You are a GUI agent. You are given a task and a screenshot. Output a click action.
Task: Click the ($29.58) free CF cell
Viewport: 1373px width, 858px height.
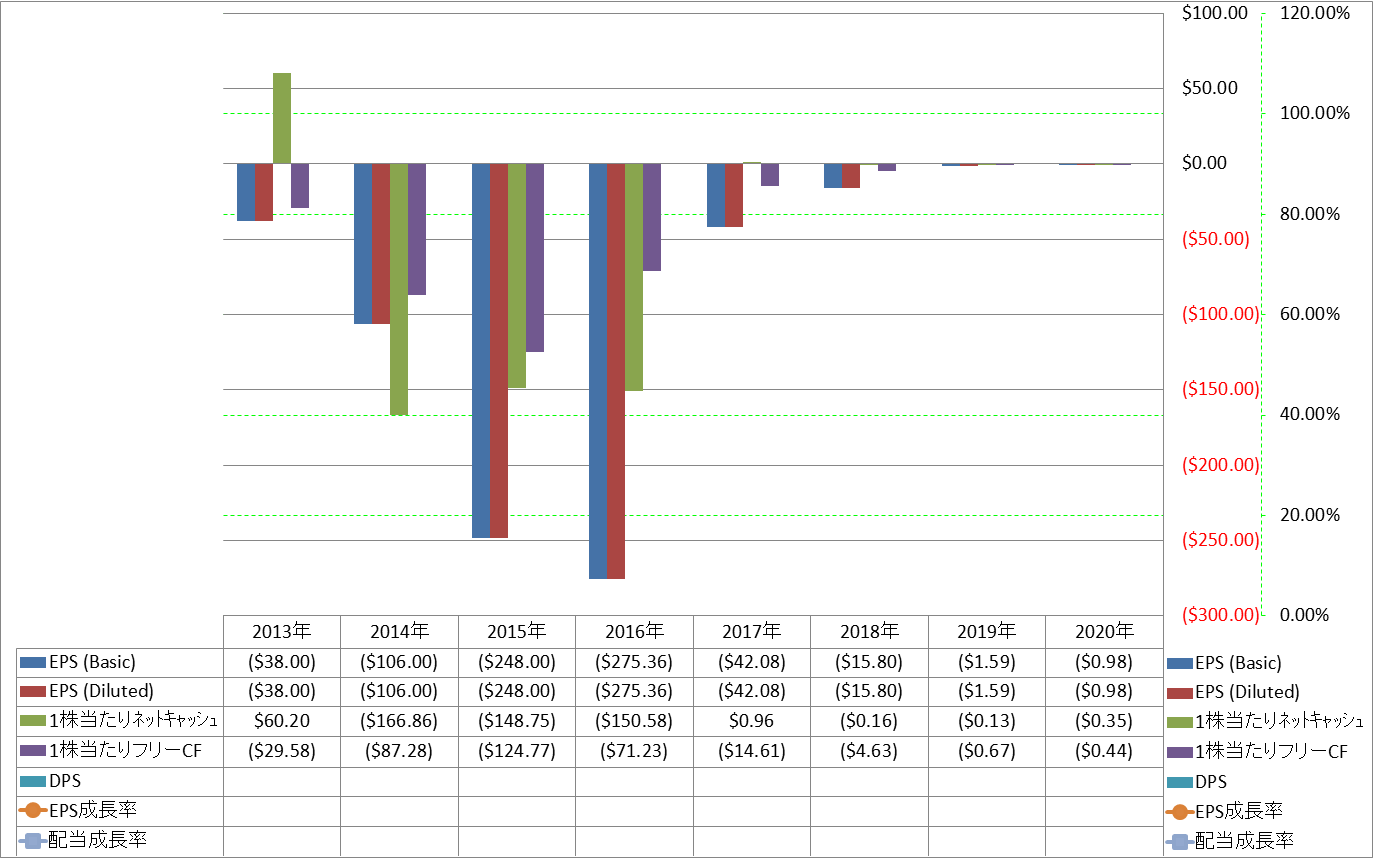(x=282, y=752)
